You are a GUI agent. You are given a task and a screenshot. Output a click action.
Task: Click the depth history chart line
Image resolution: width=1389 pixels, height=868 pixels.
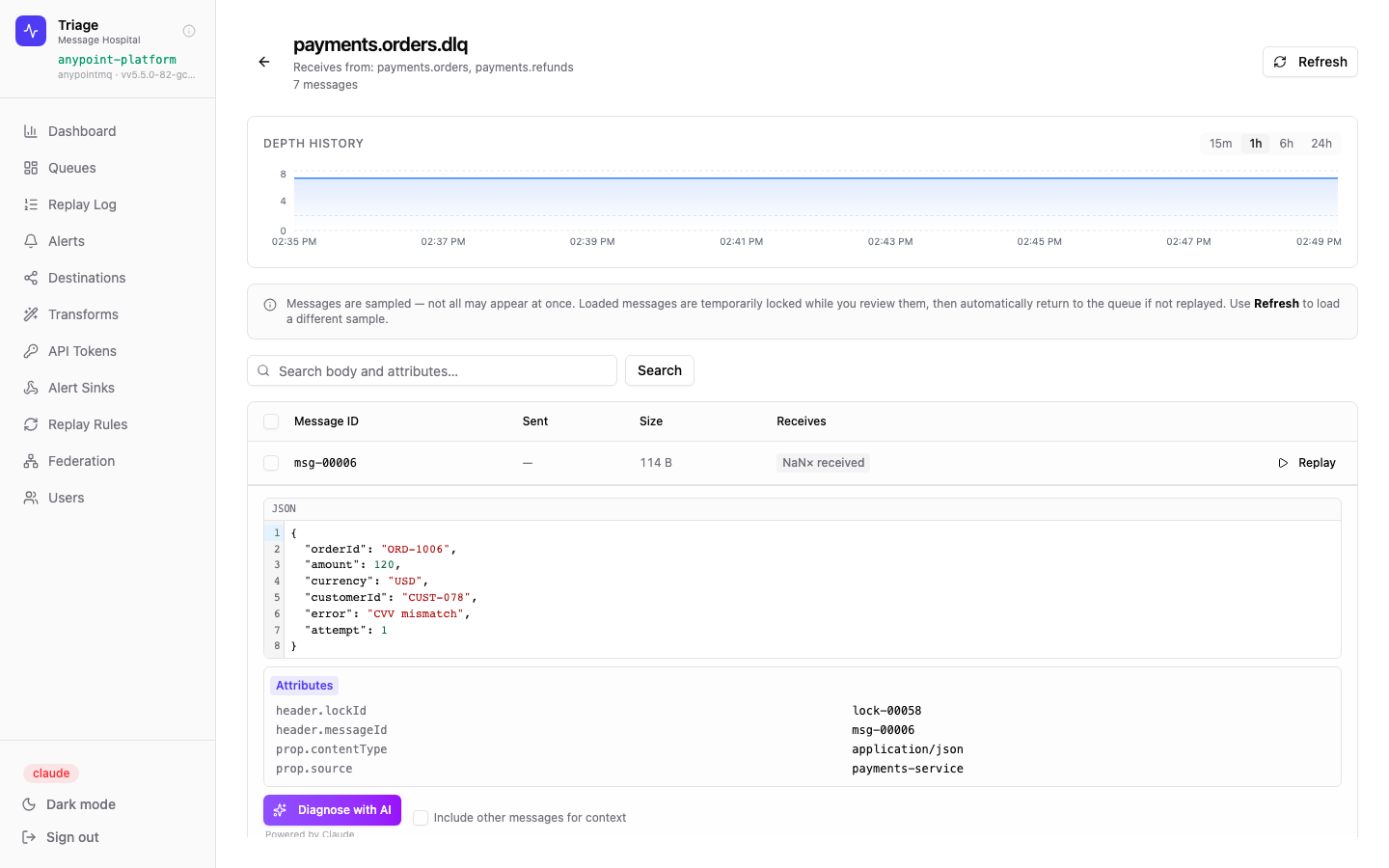(x=816, y=177)
